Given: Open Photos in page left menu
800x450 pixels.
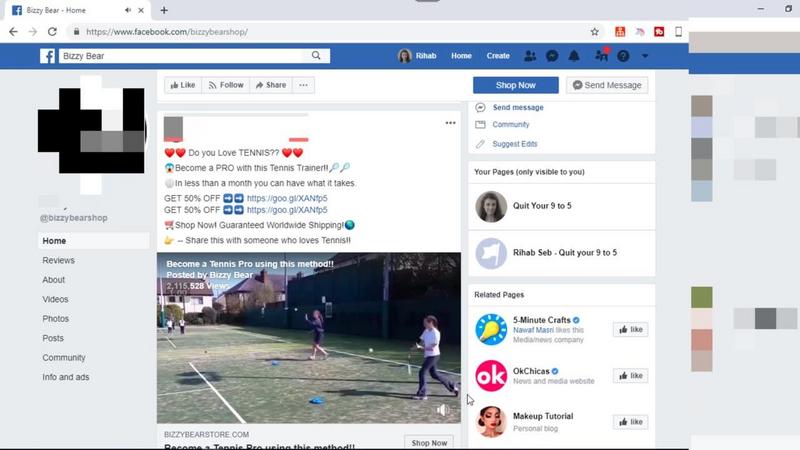Looking at the screenshot, I should 56,319.
